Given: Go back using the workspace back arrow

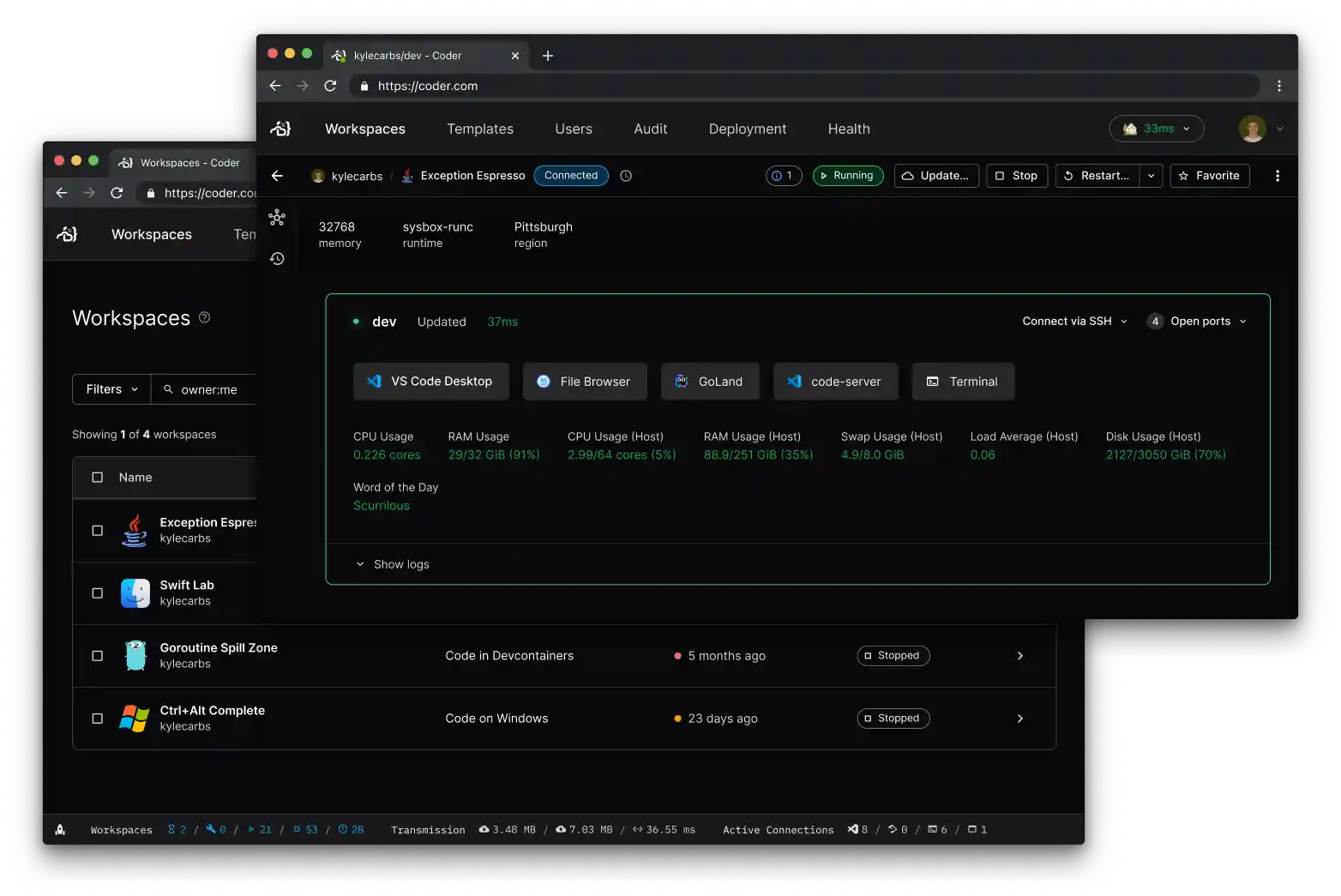Looking at the screenshot, I should [x=277, y=176].
